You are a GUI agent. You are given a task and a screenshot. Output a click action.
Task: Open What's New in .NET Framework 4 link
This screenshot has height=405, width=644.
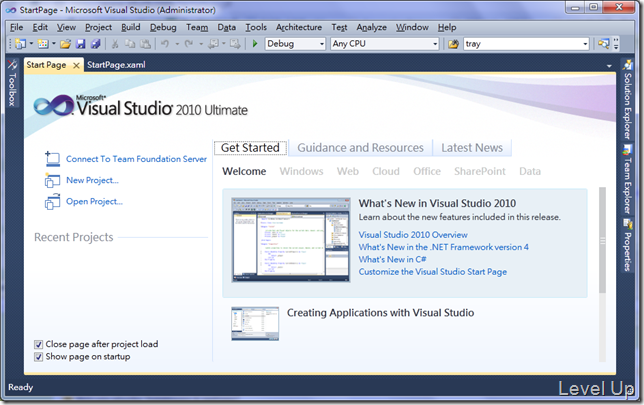(x=444, y=247)
